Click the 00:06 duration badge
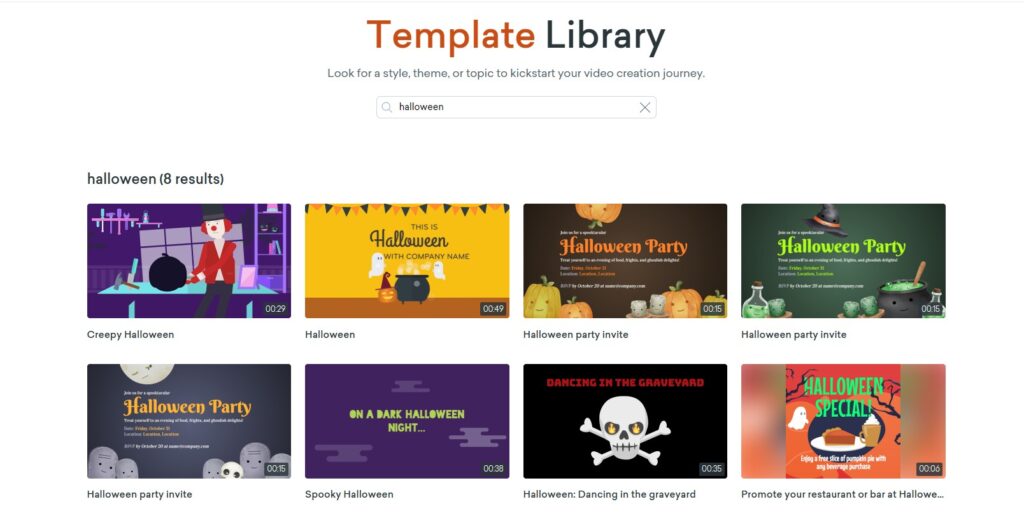 tap(929, 468)
